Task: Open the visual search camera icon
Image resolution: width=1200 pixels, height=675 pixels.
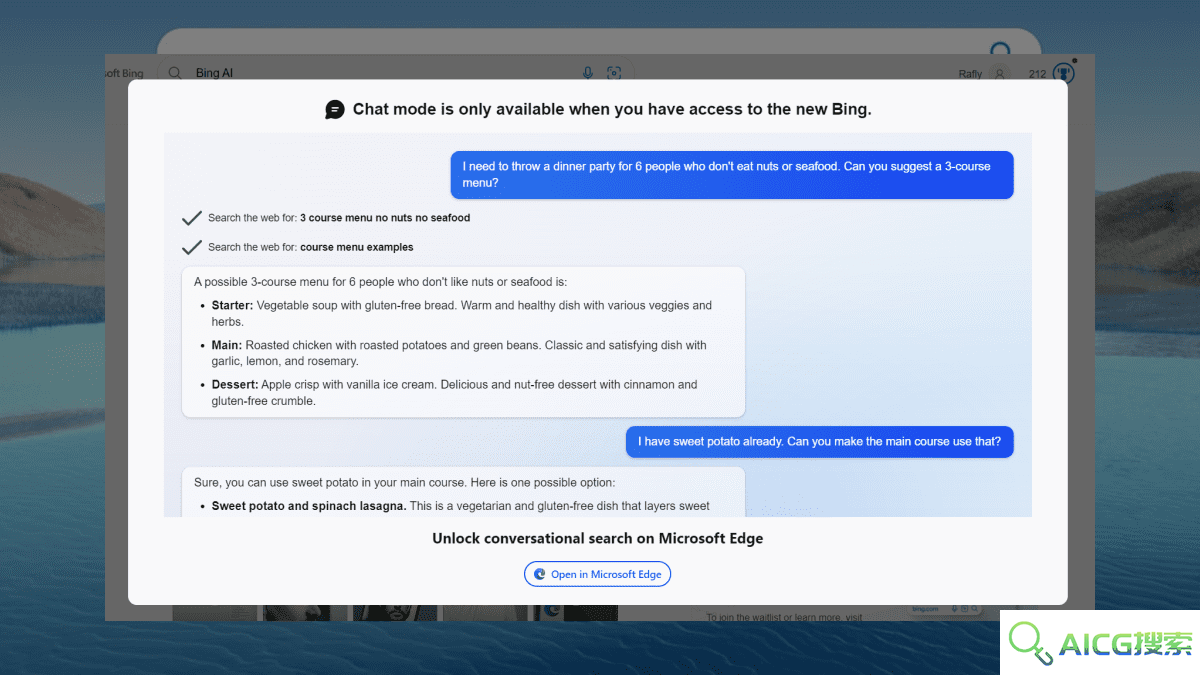Action: pos(614,73)
